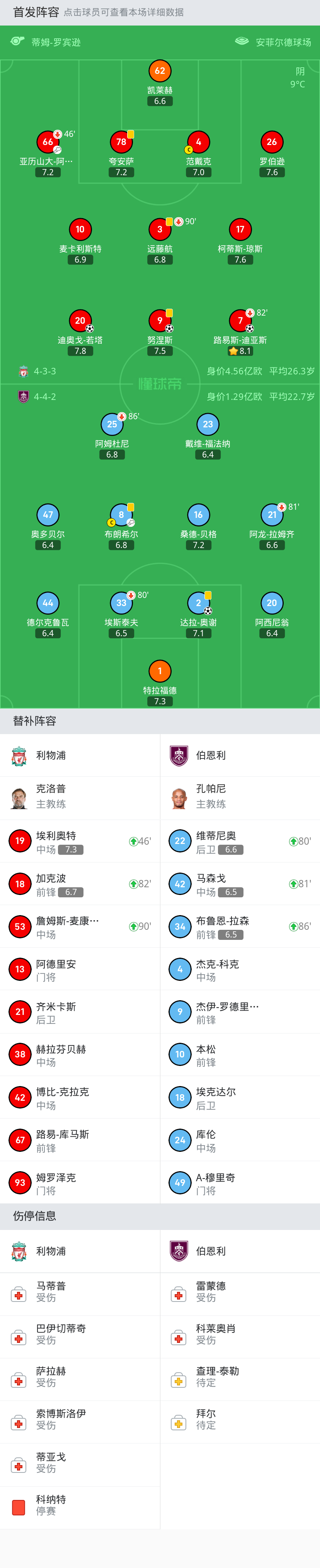The width and height of the screenshot is (320, 1568).
Task: Click the stadium icon beside 安菲尔德球场
Action: (x=242, y=41)
